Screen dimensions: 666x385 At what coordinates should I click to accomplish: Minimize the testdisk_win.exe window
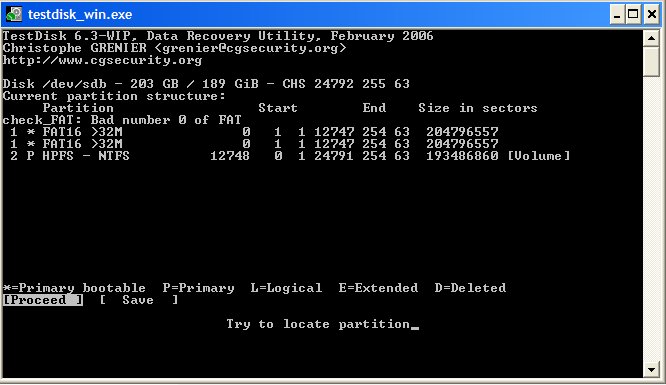click(617, 14)
